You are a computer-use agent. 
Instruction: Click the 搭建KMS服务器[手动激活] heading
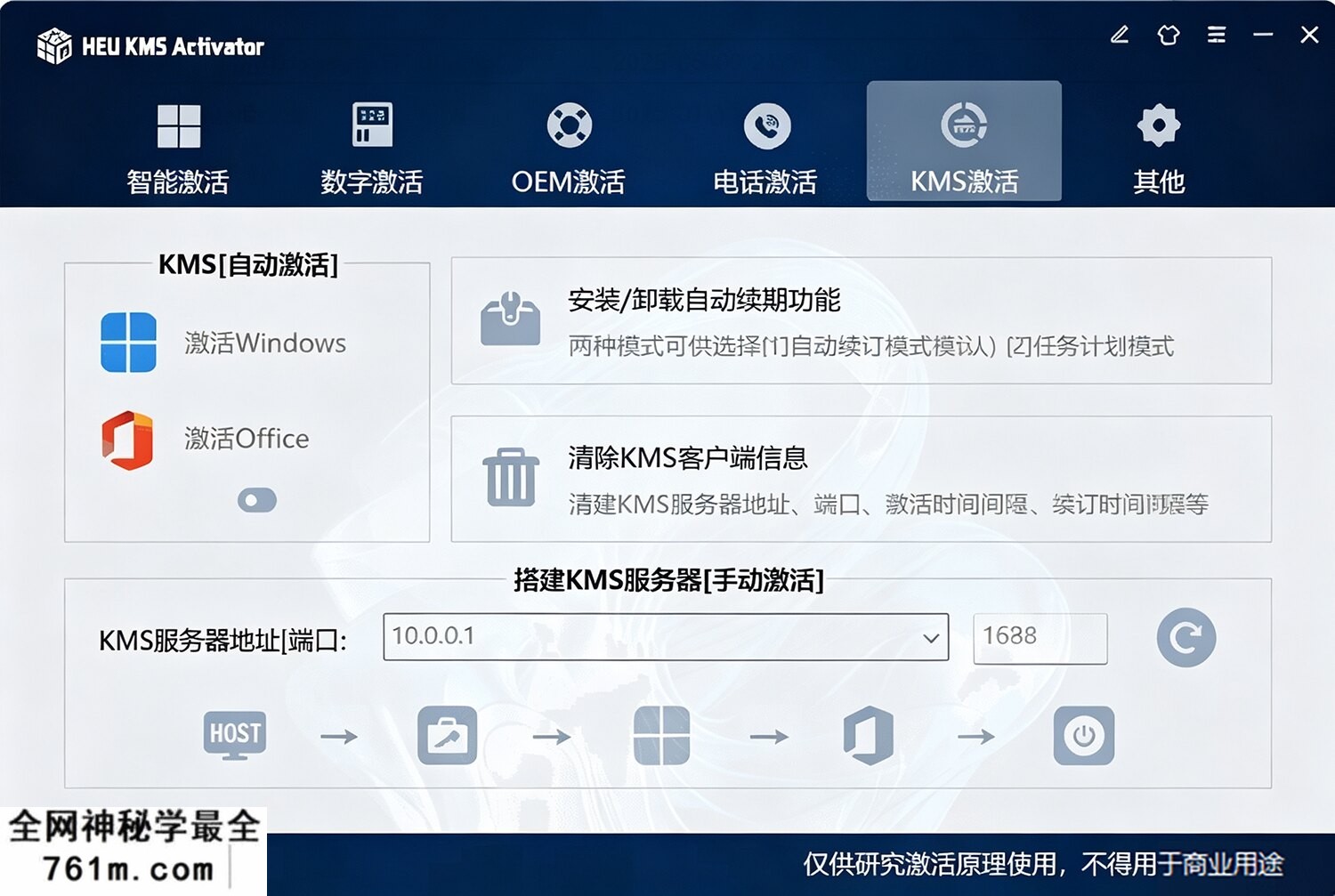(x=668, y=580)
